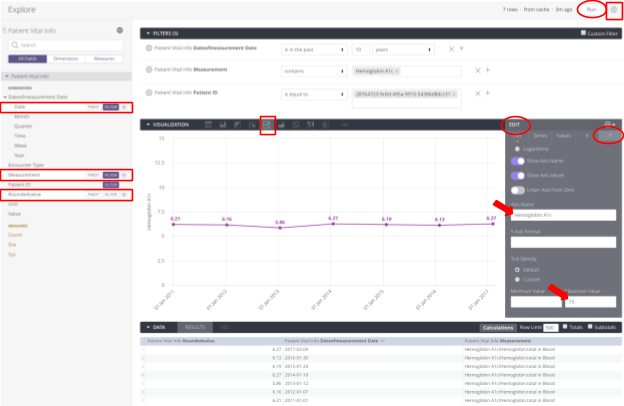
Task: Choose the area chart visualization icon
Action: (x=281, y=125)
